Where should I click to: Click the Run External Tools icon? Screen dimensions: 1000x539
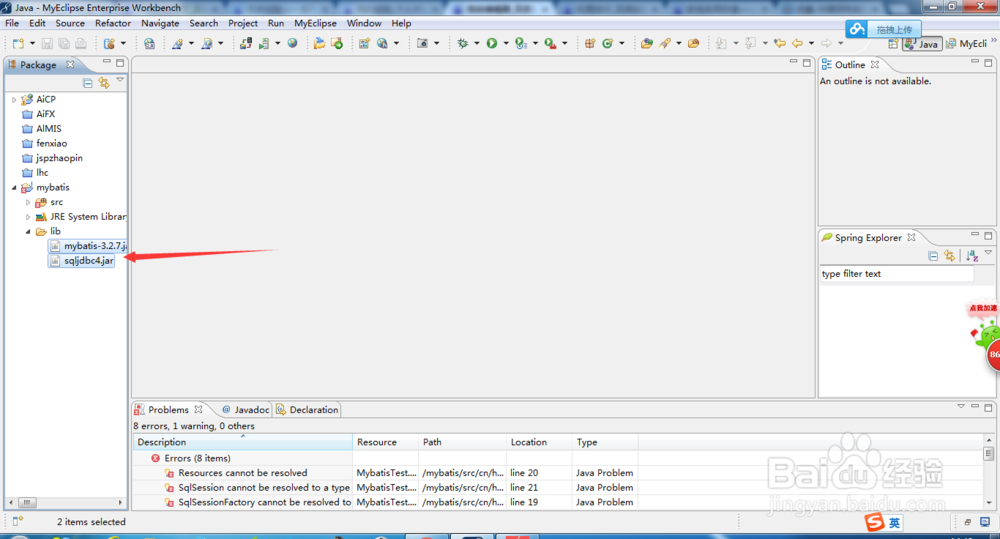click(x=550, y=43)
